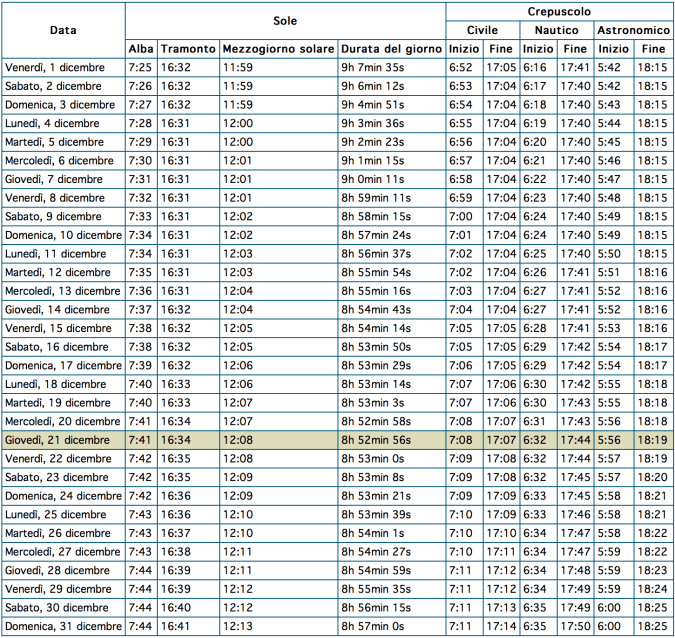Click the 'Tramonto' column header
This screenshot has height=638, width=675.
[187, 49]
